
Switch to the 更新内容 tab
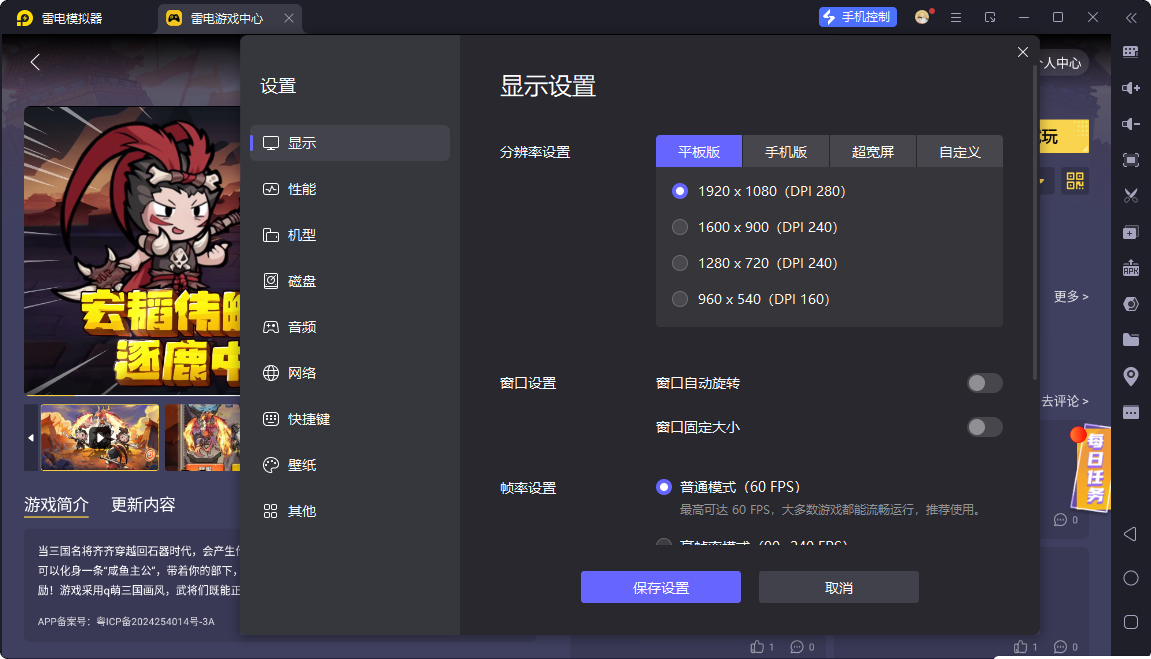(143, 505)
